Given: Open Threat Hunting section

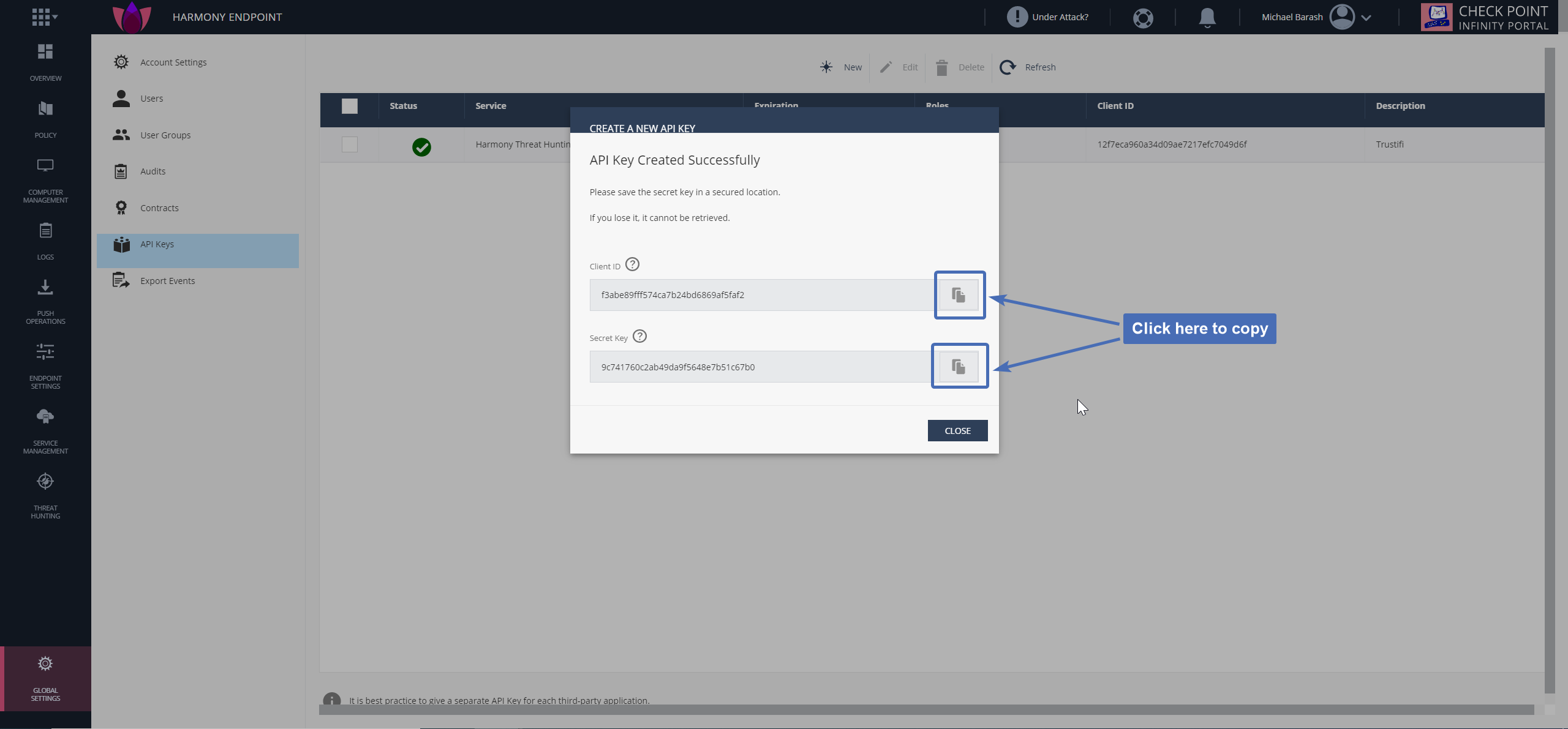Looking at the screenshot, I should pyautogui.click(x=45, y=496).
